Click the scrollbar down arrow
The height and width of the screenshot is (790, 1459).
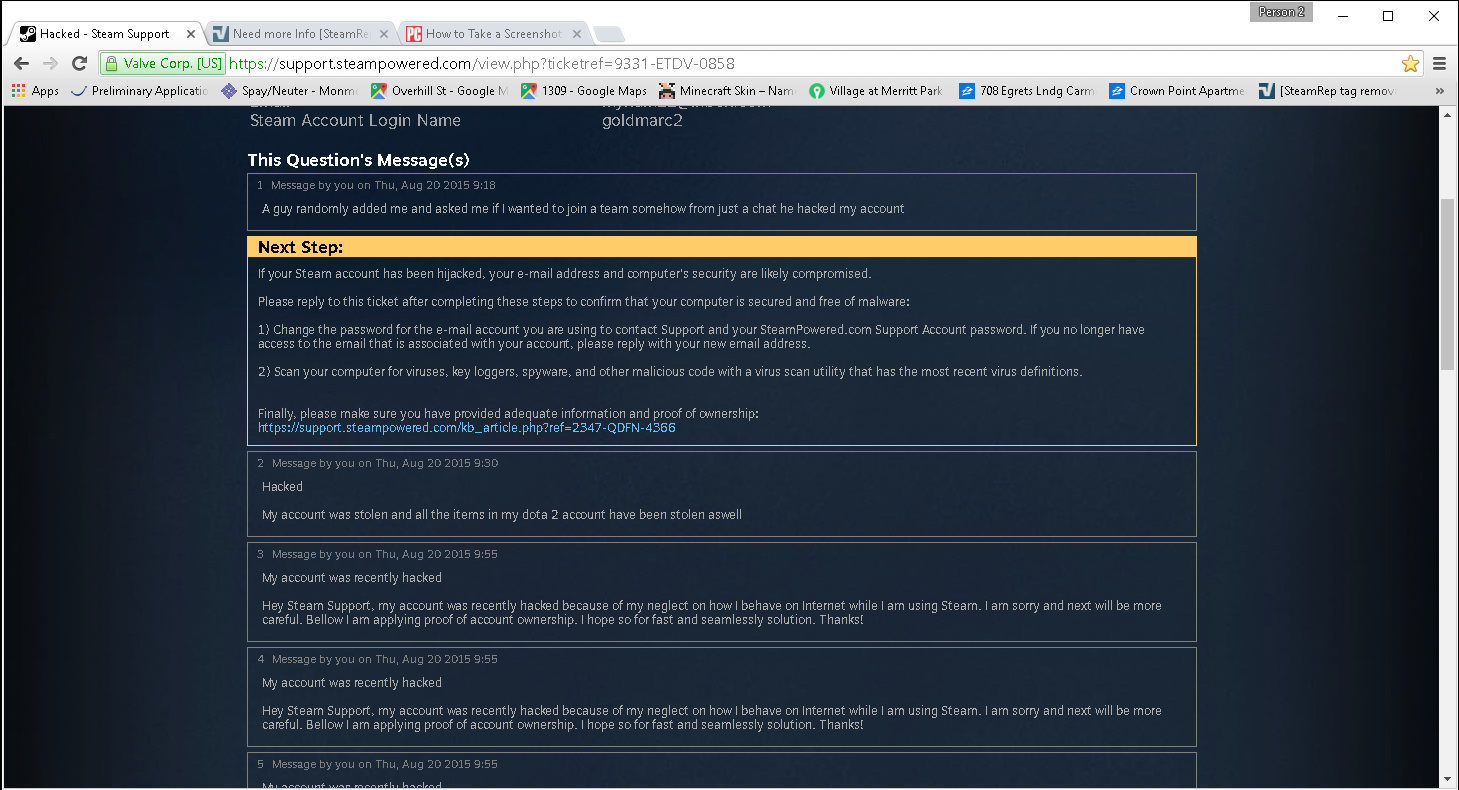click(1448, 779)
